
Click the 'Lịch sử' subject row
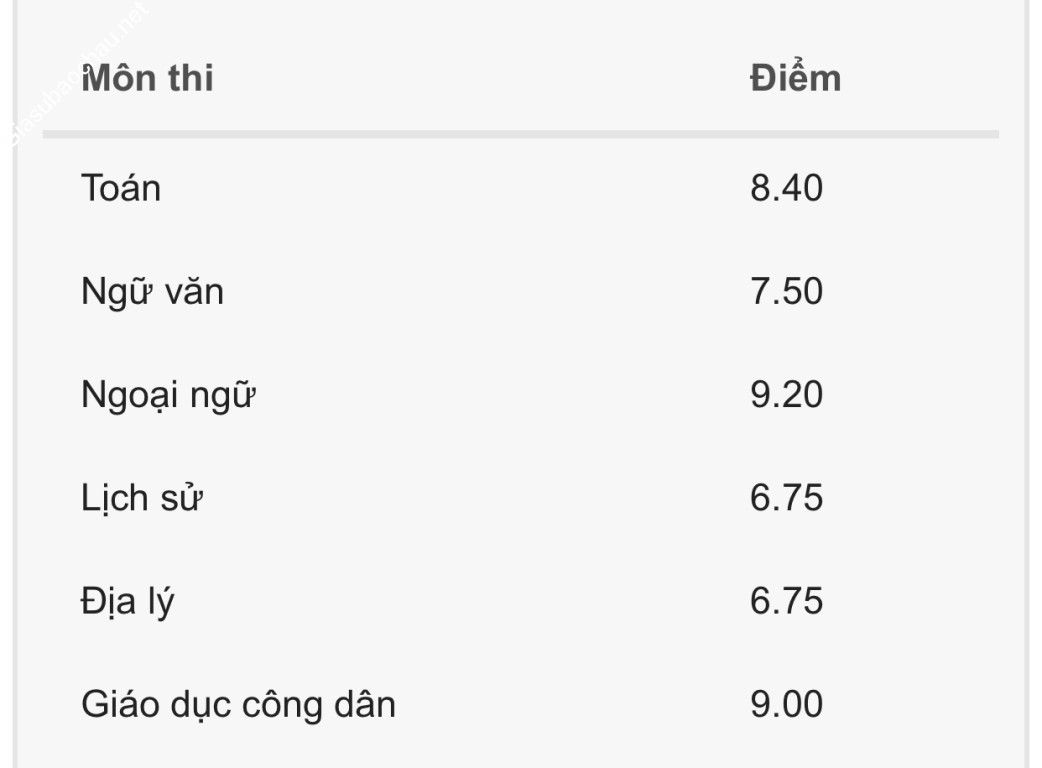click(x=142, y=498)
